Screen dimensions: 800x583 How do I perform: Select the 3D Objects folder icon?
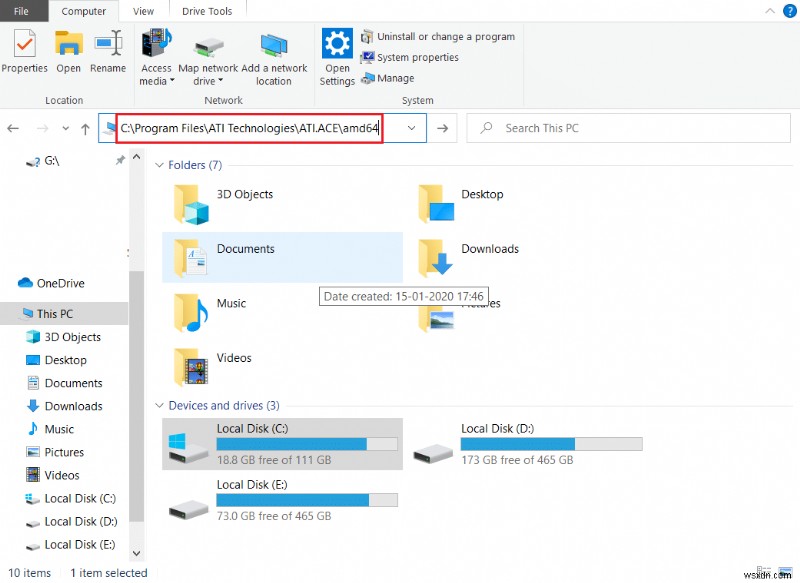tap(191, 205)
